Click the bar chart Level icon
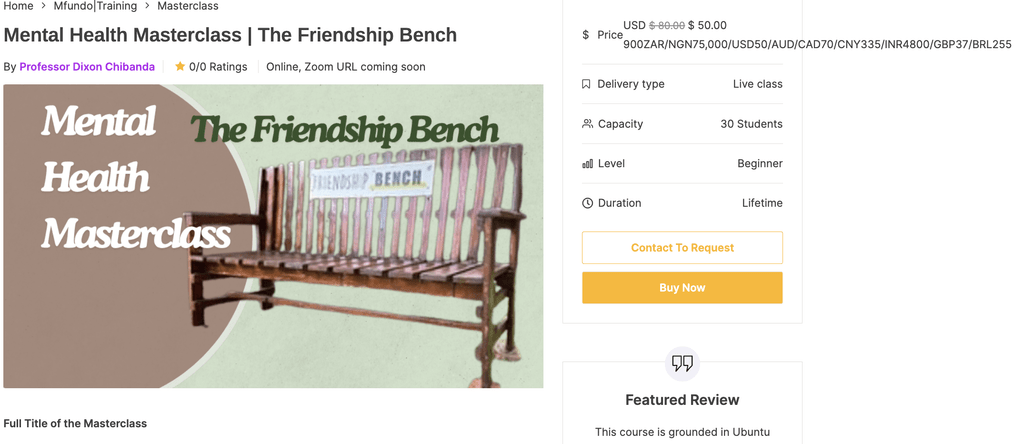Image resolution: width=1024 pixels, height=444 pixels. [587, 164]
